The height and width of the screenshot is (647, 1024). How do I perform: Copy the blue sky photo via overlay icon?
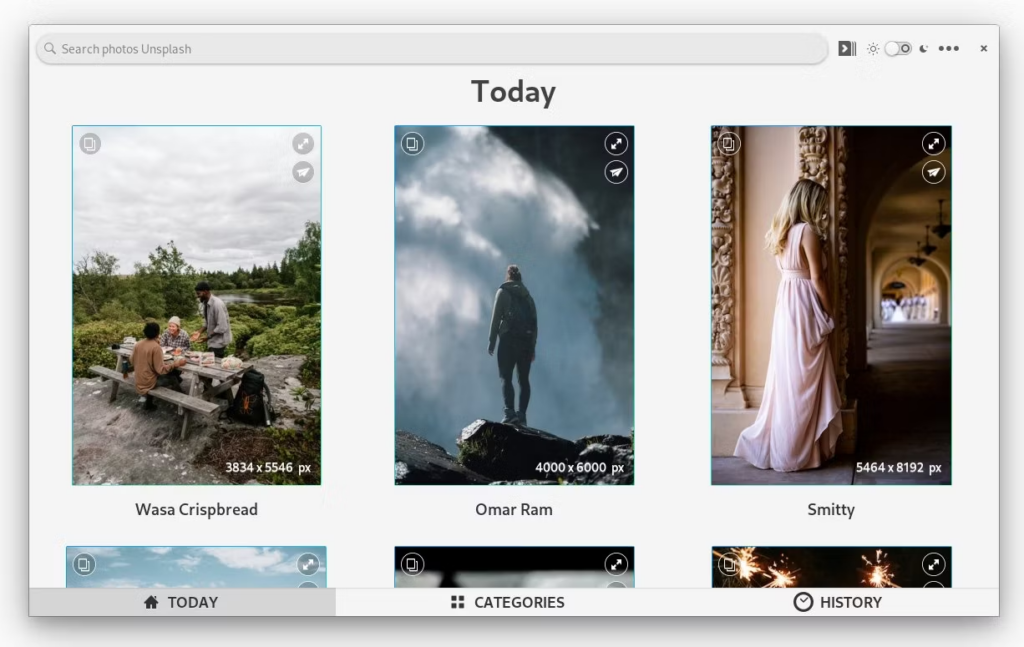coord(84,564)
